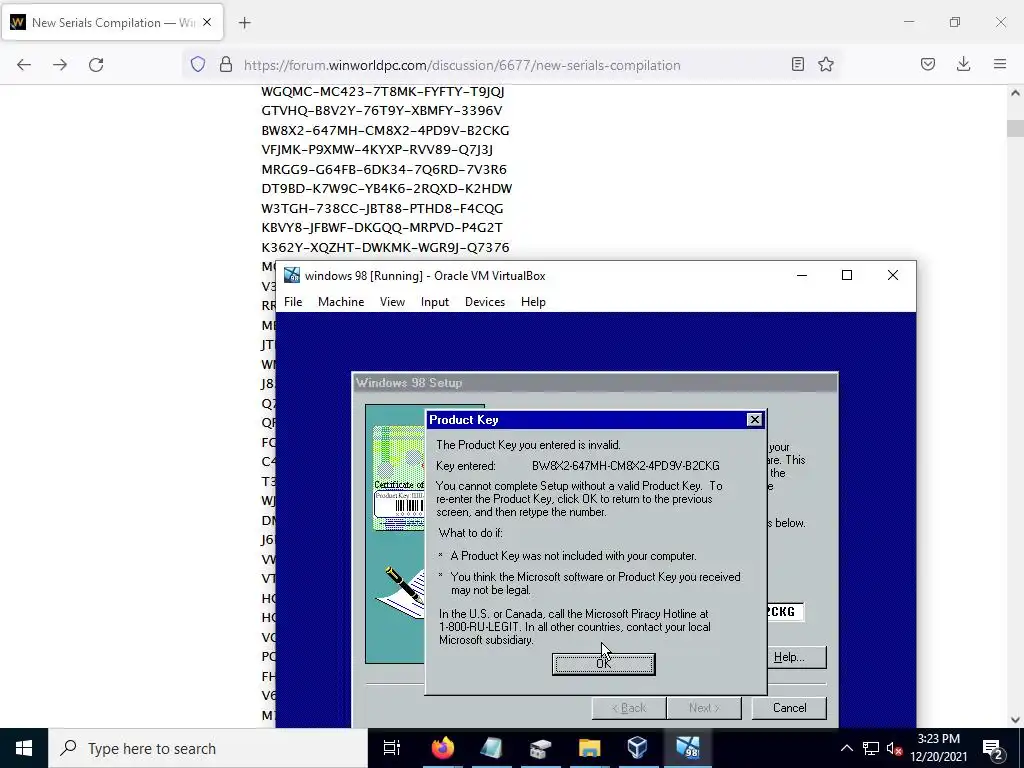
Task: Go back in Firefox
Action: [x=24, y=65]
